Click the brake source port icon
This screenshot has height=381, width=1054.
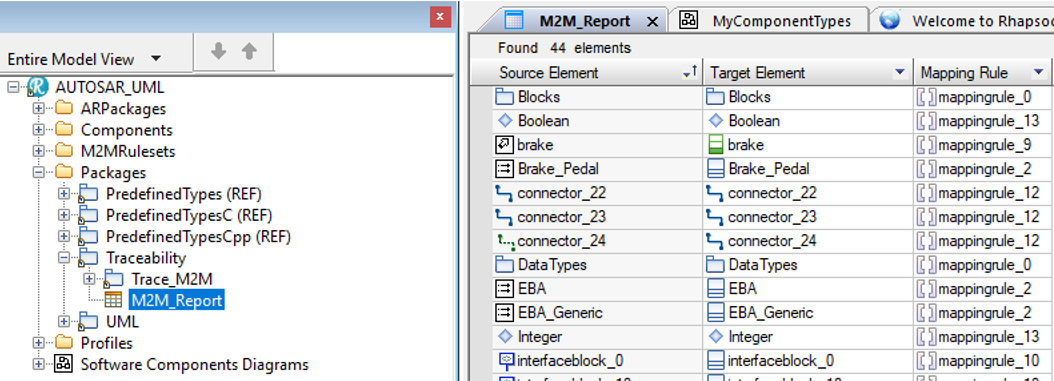(x=504, y=144)
